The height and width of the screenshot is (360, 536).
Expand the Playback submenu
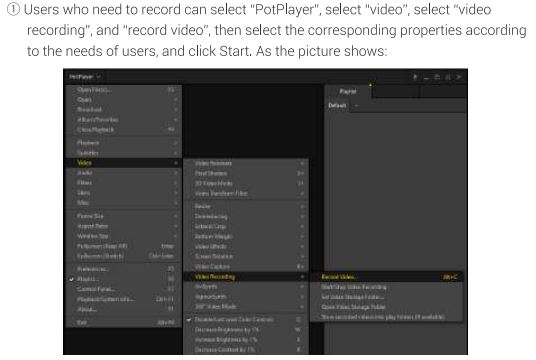(x=124, y=143)
